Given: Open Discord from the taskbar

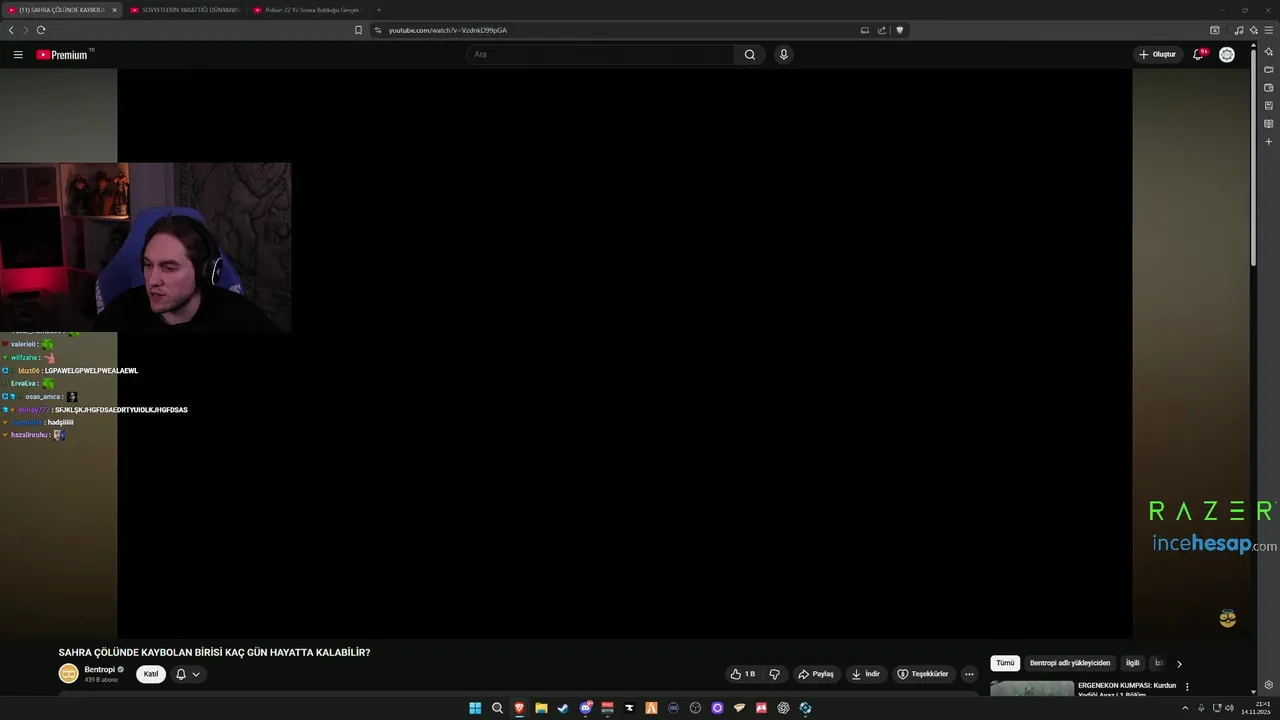Looking at the screenshot, I should pyautogui.click(x=585, y=708).
